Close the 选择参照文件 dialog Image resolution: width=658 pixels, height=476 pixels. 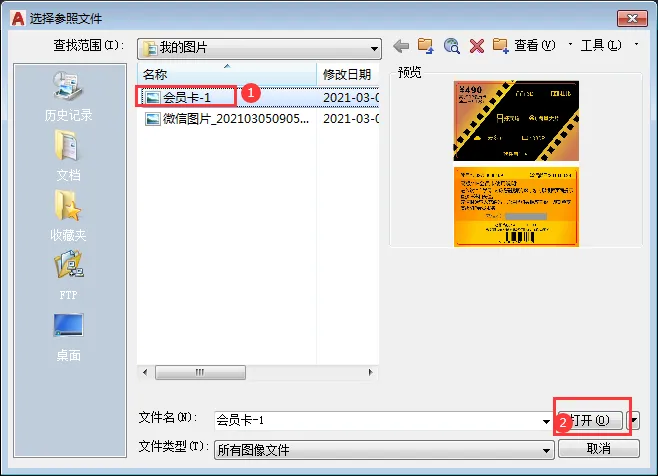point(632,18)
